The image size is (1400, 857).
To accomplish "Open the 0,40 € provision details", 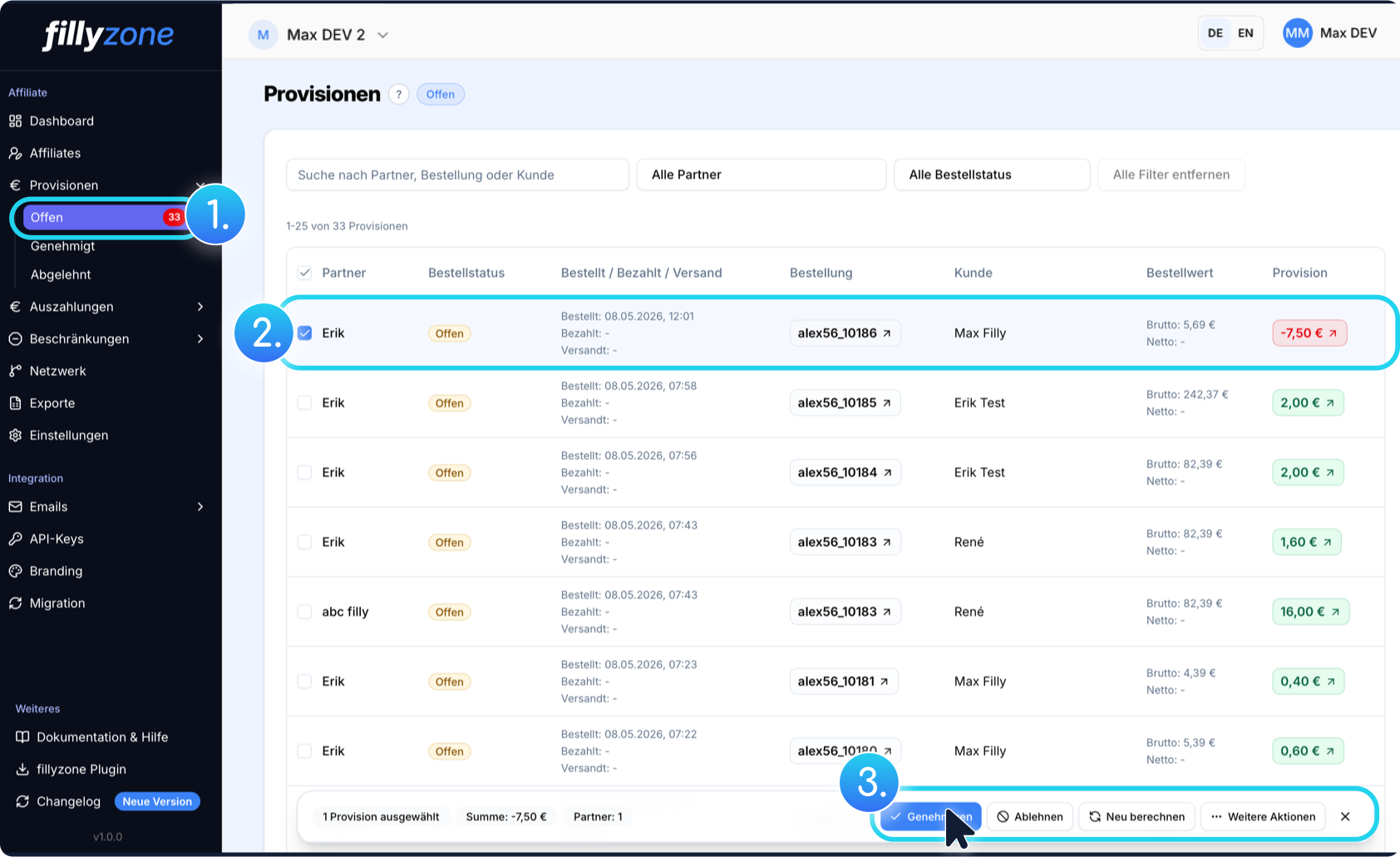I will pos(1308,682).
